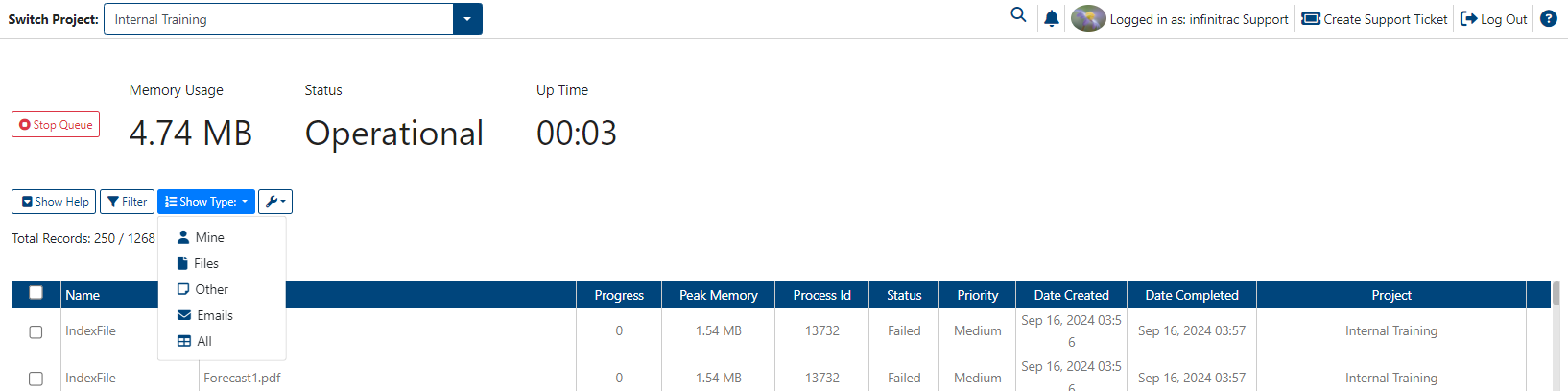The height and width of the screenshot is (391, 1568).
Task: Open the Filter button
Action: click(127, 202)
